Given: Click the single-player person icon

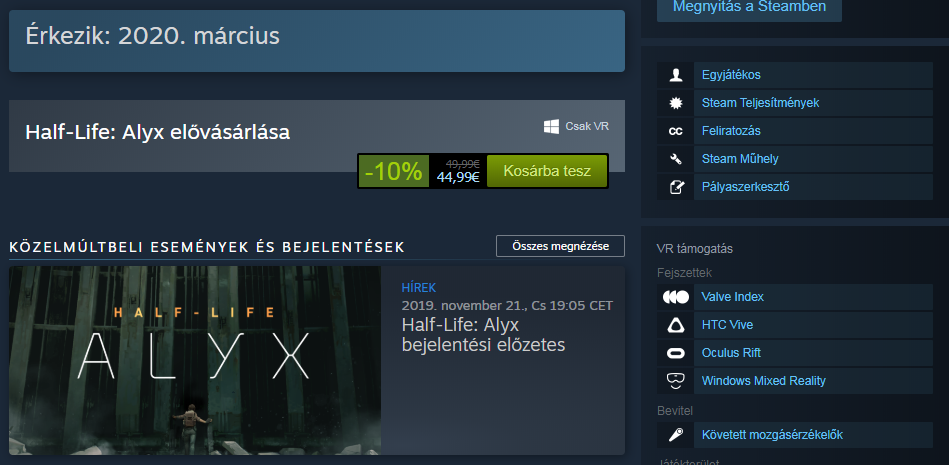Looking at the screenshot, I should [676, 75].
